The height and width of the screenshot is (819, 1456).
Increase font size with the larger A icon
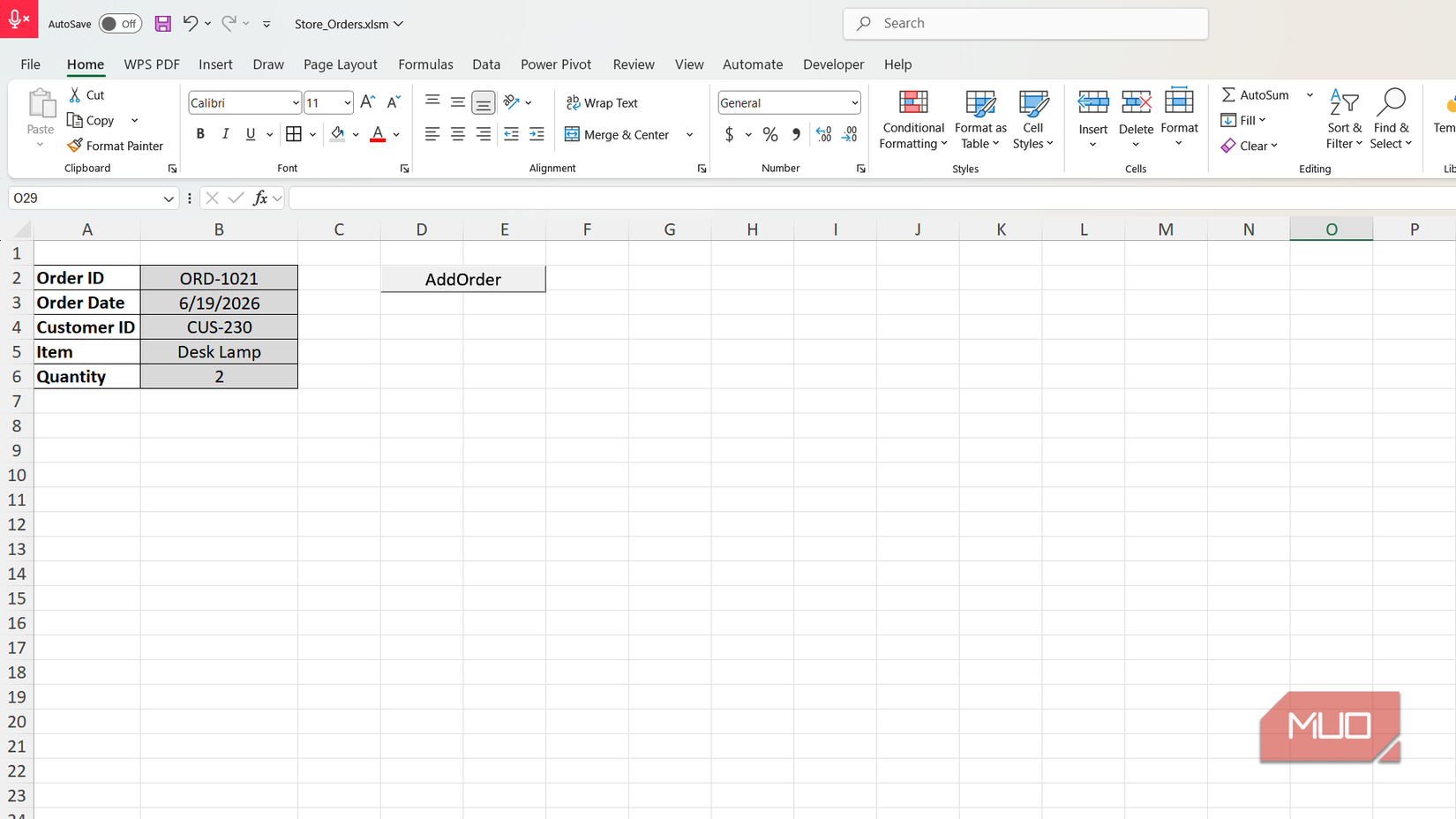pyautogui.click(x=368, y=102)
